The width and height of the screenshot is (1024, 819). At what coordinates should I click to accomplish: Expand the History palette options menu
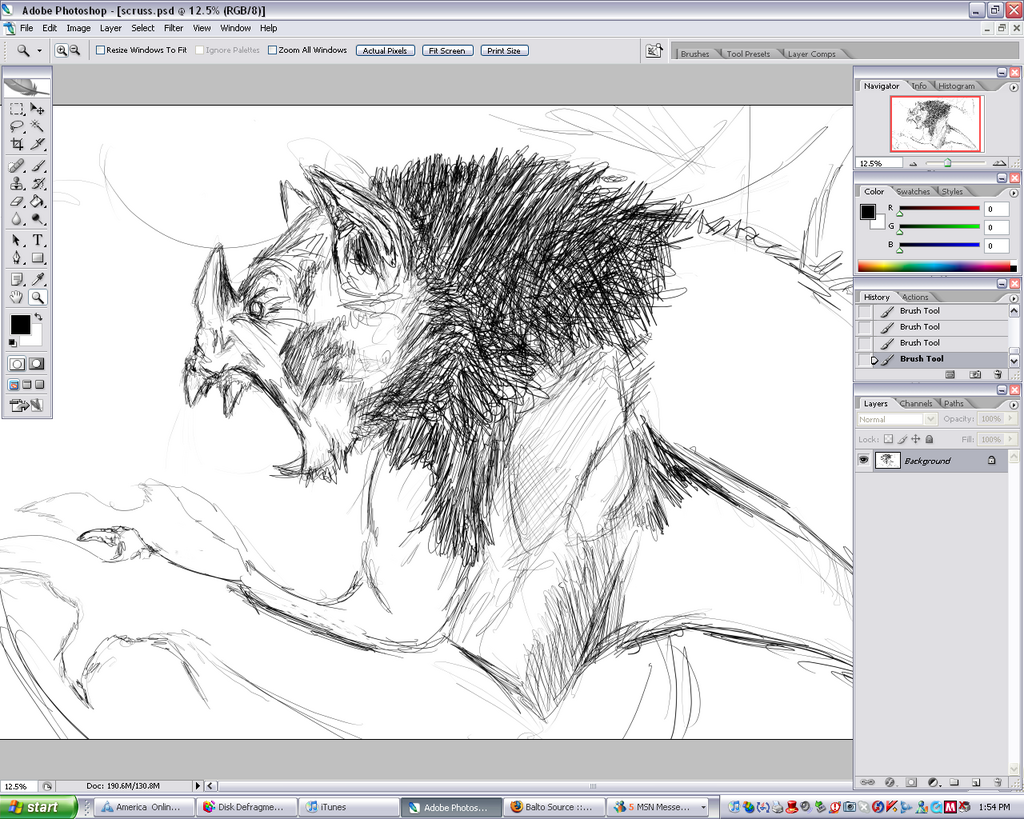(x=1014, y=298)
